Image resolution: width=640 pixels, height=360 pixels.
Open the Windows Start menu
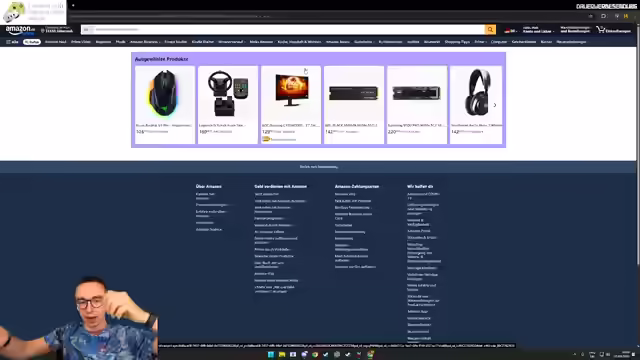(271, 355)
